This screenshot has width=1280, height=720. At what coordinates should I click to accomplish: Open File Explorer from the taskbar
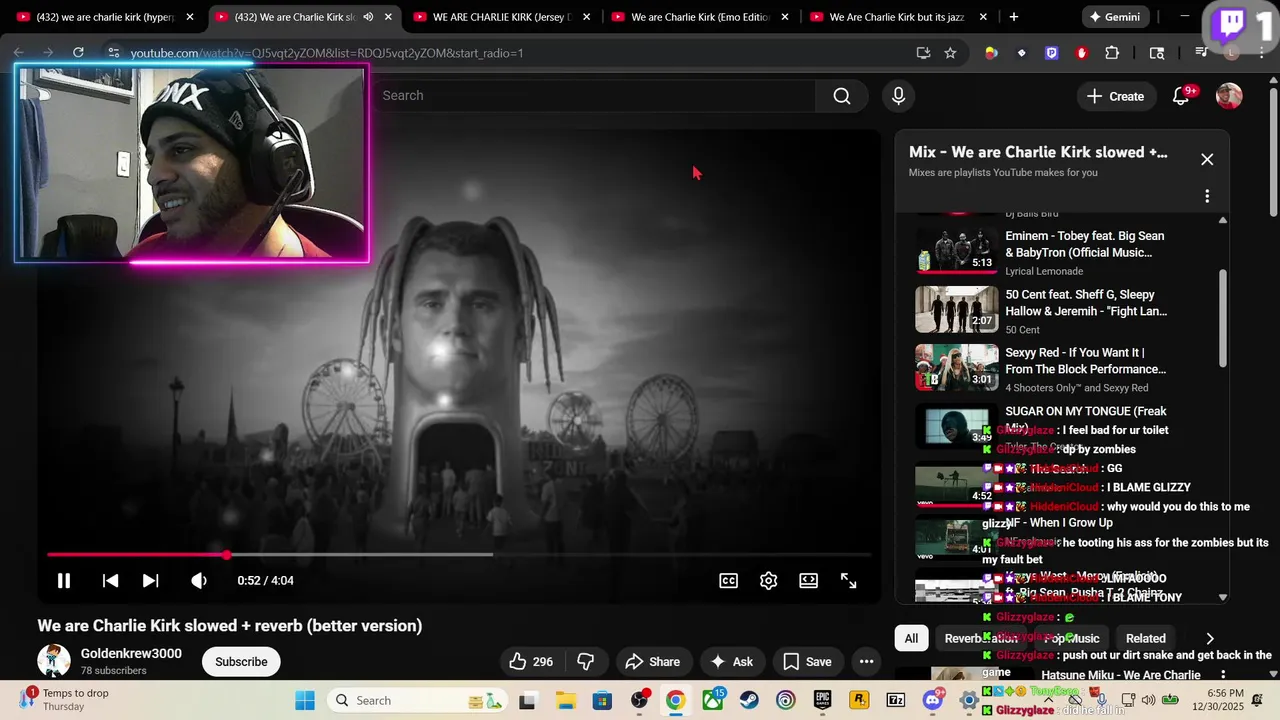tap(565, 700)
